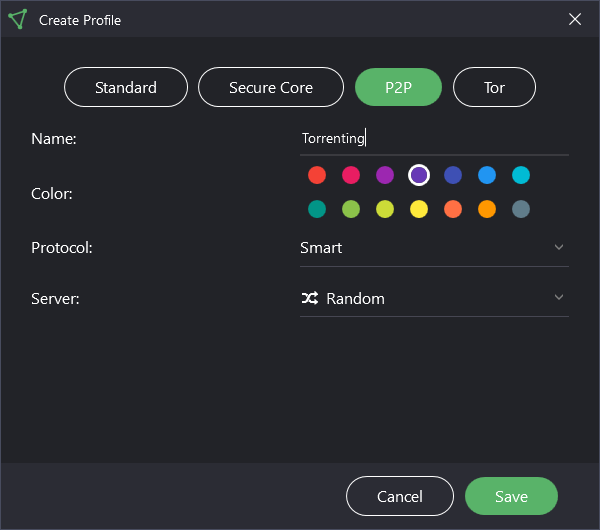
Task: Choose the pink color swatch
Action: point(351,175)
